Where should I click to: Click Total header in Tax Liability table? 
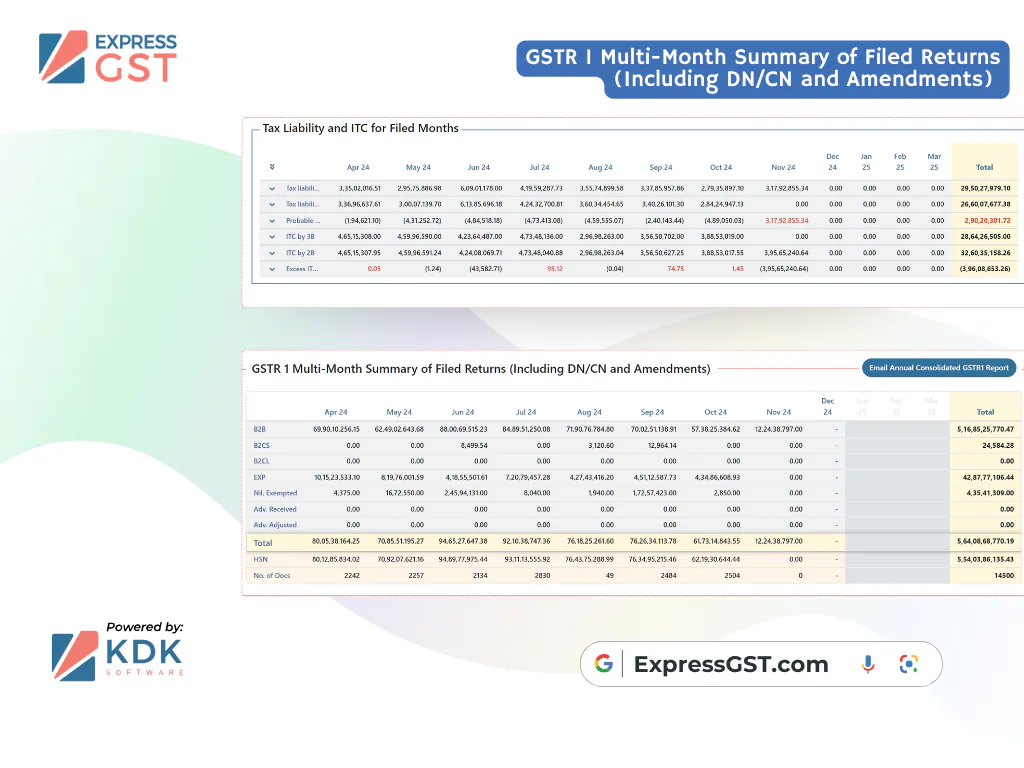coord(984,167)
